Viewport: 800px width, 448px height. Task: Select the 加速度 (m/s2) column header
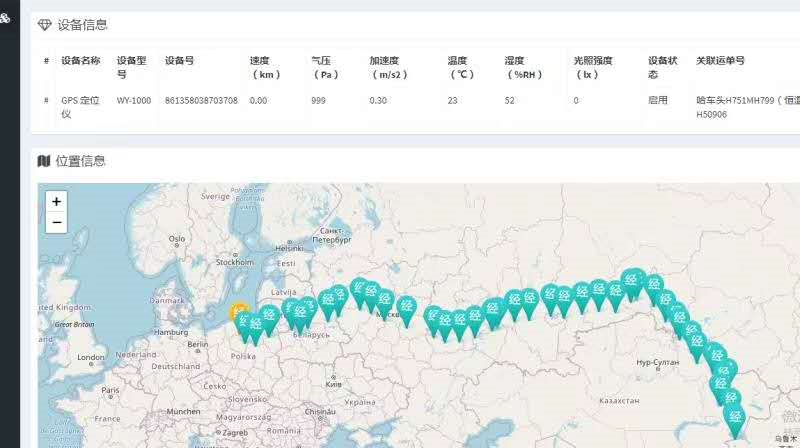[x=389, y=67]
